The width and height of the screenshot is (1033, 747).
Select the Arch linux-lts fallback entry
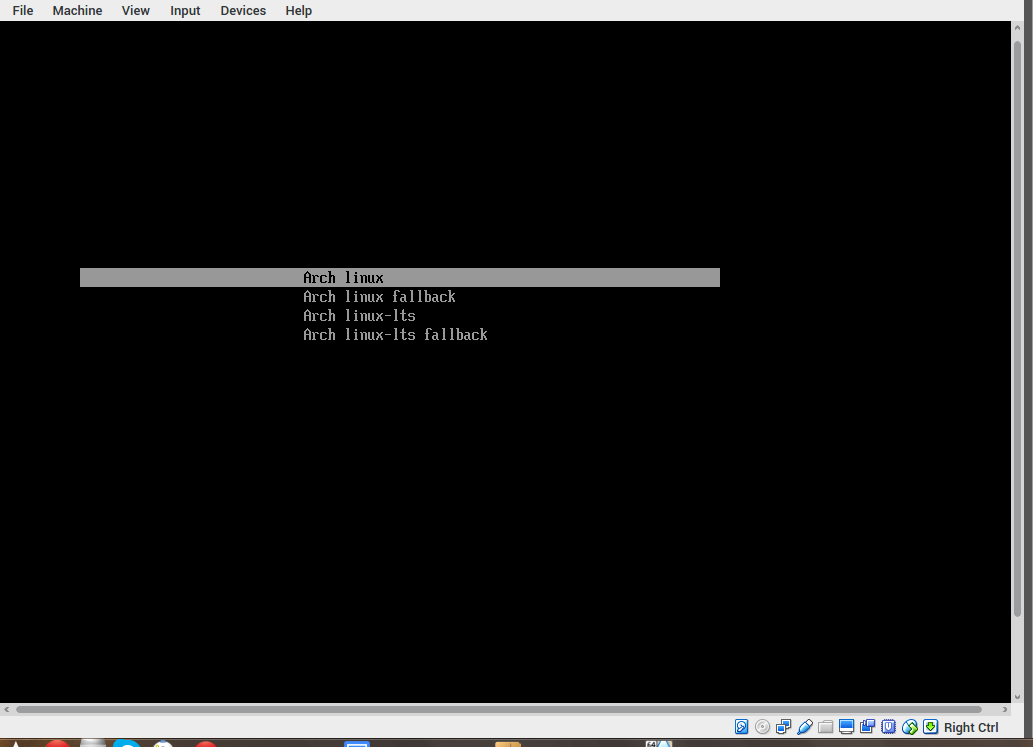tap(395, 335)
